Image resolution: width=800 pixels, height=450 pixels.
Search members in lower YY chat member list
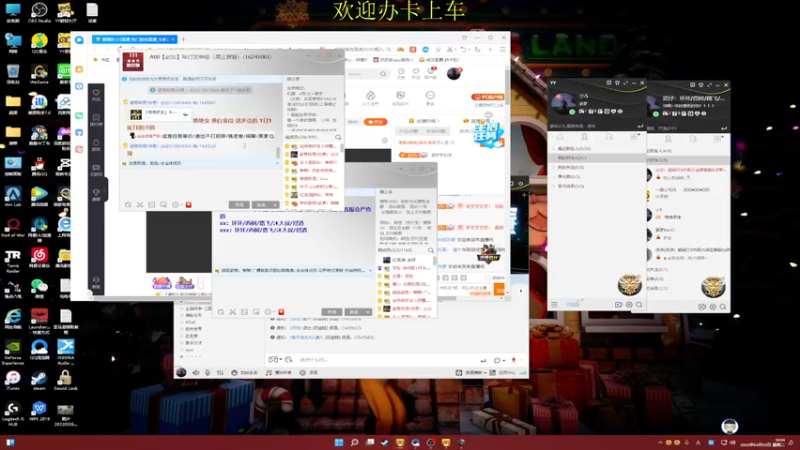pyautogui.click(x=431, y=250)
